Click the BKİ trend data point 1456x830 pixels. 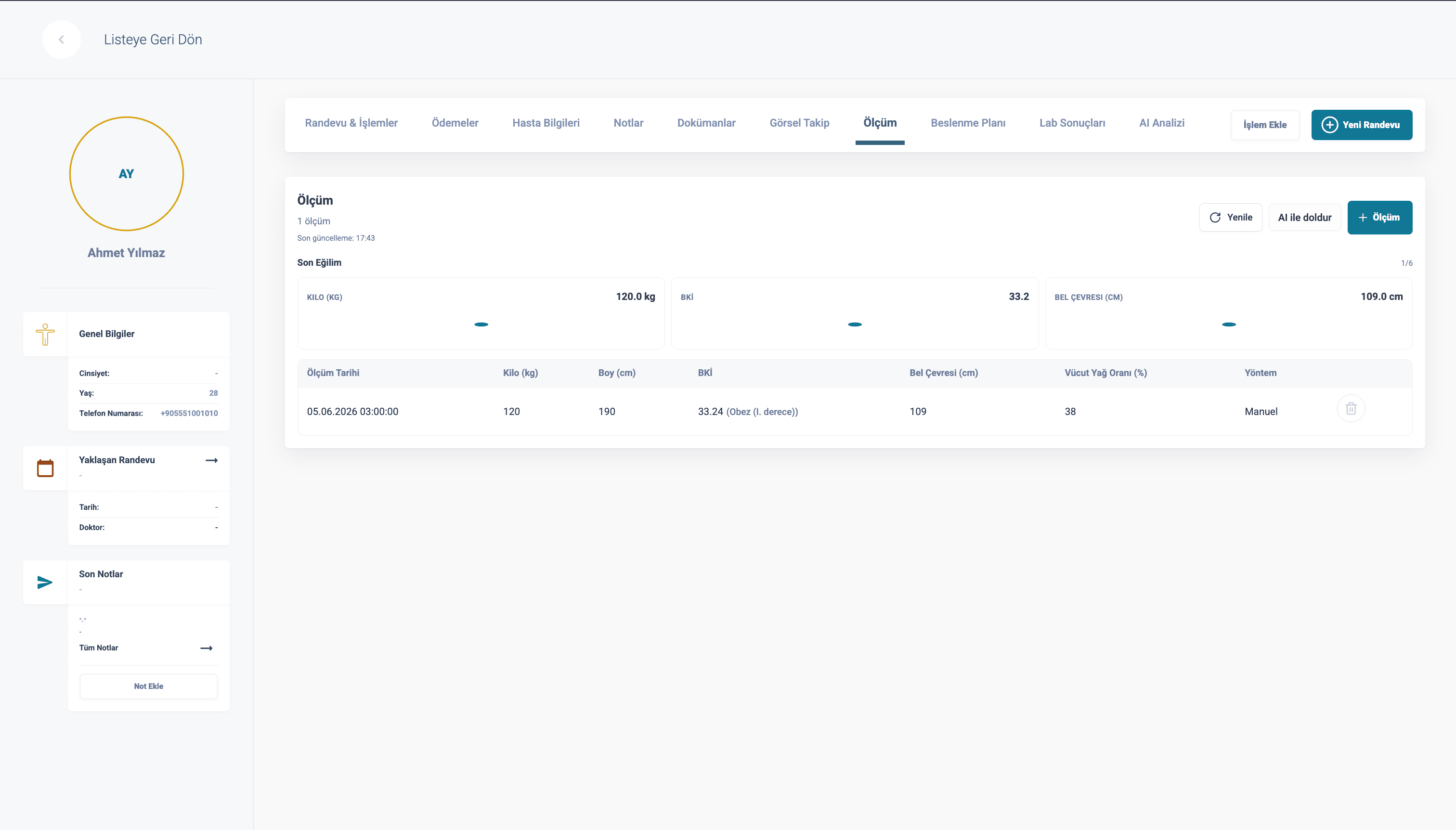tap(855, 324)
